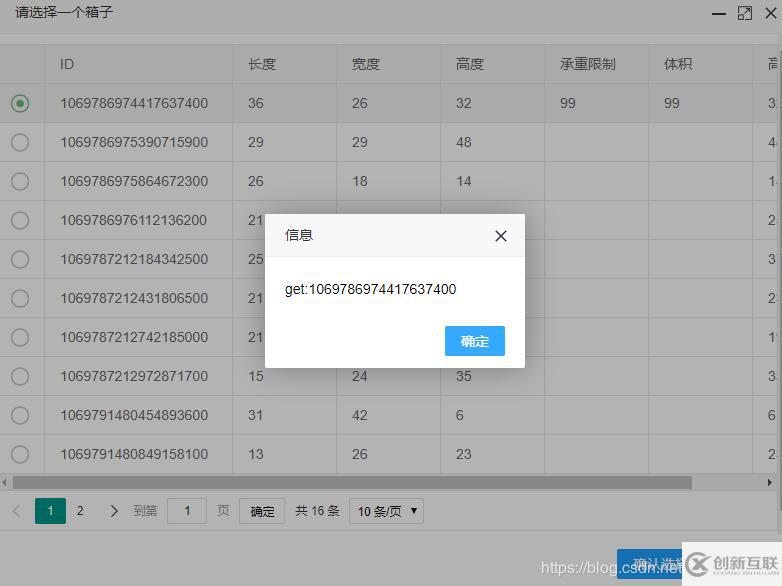The height and width of the screenshot is (586, 782).
Task: Click current page 1 indicator
Action: [x=50, y=511]
